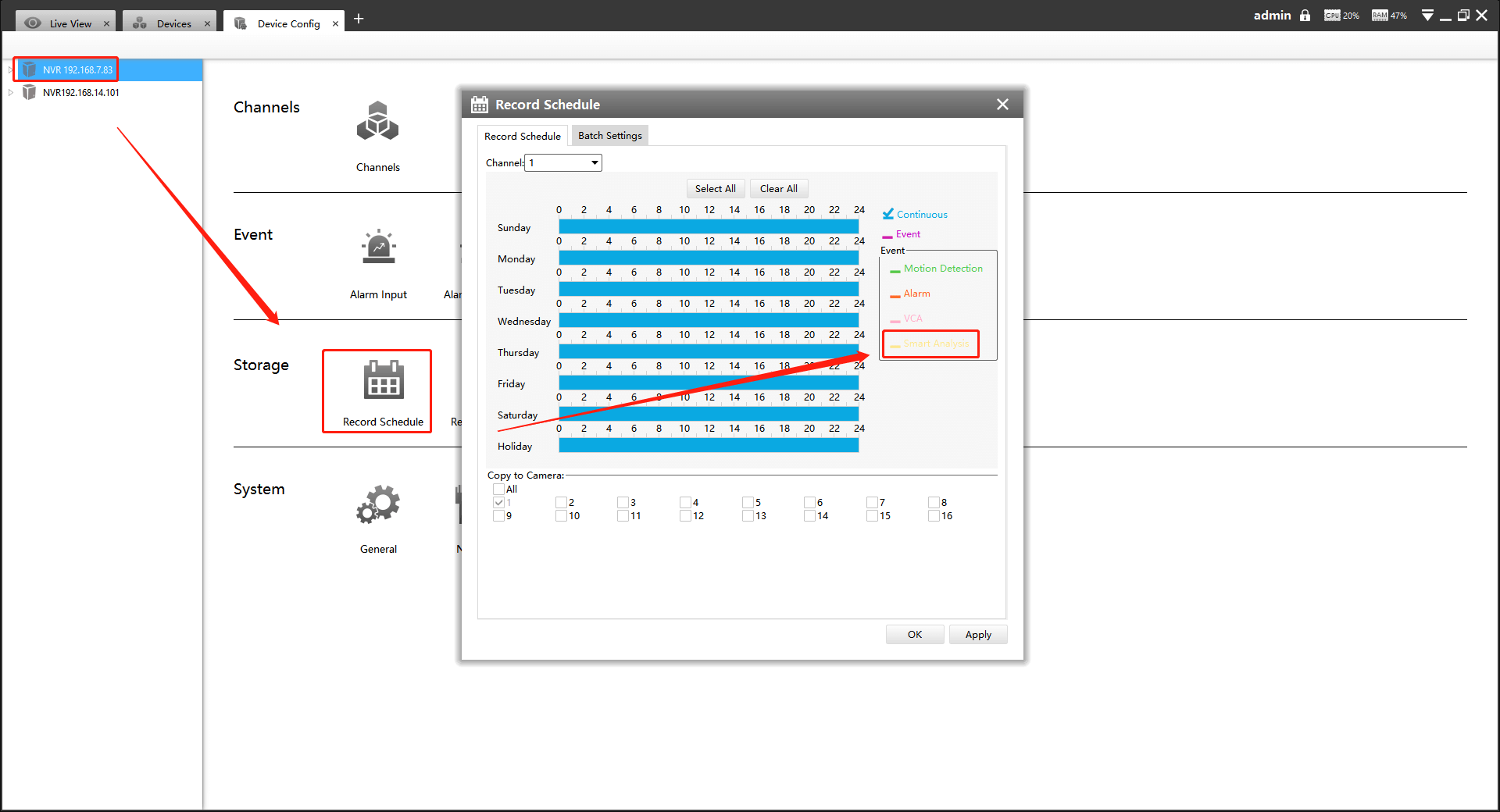The image size is (1500, 812).
Task: Click the Apply button
Action: coord(978,635)
